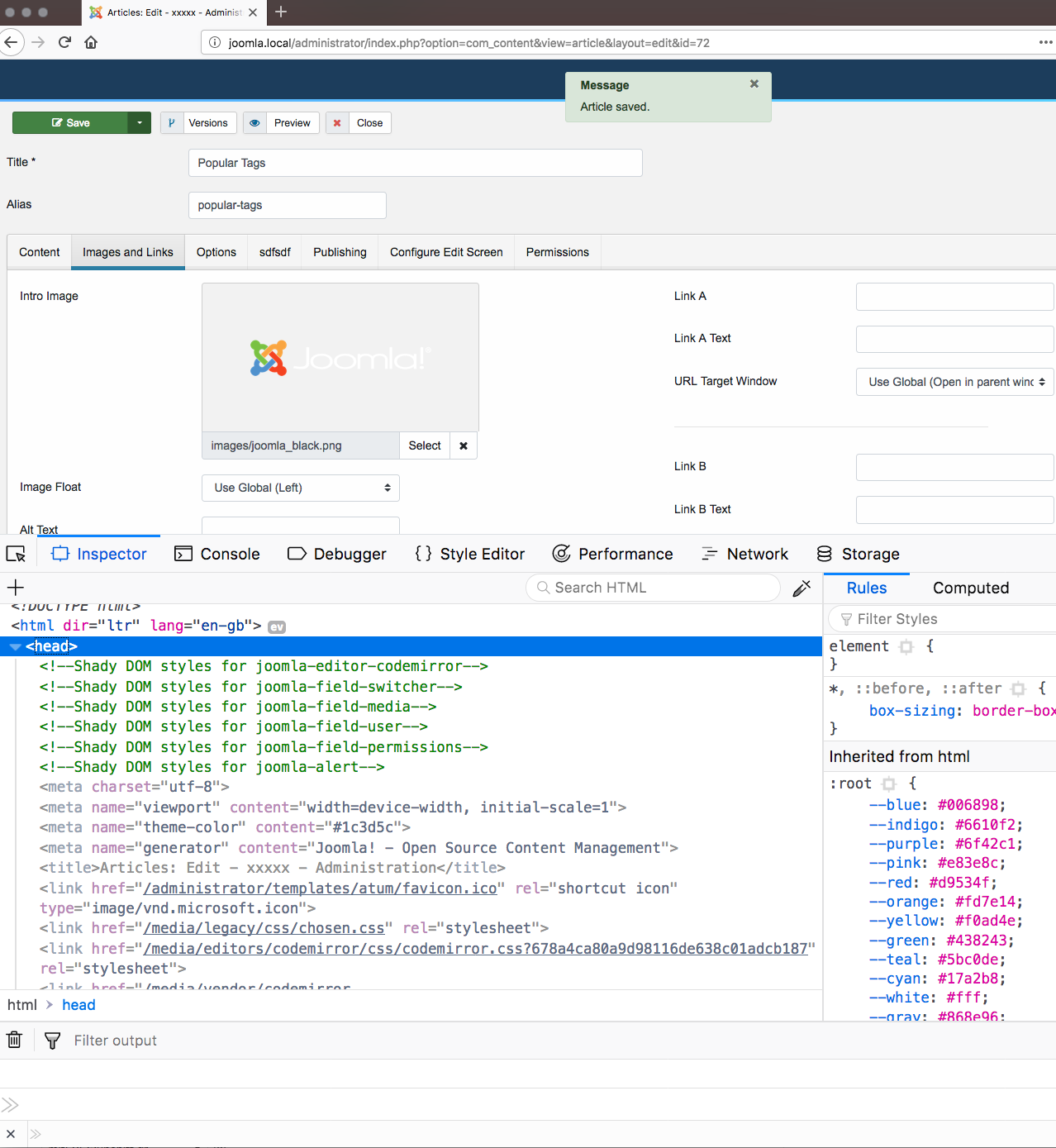The height and width of the screenshot is (1148, 1056).
Task: Select the Images and Links tab
Action: pyautogui.click(x=128, y=252)
